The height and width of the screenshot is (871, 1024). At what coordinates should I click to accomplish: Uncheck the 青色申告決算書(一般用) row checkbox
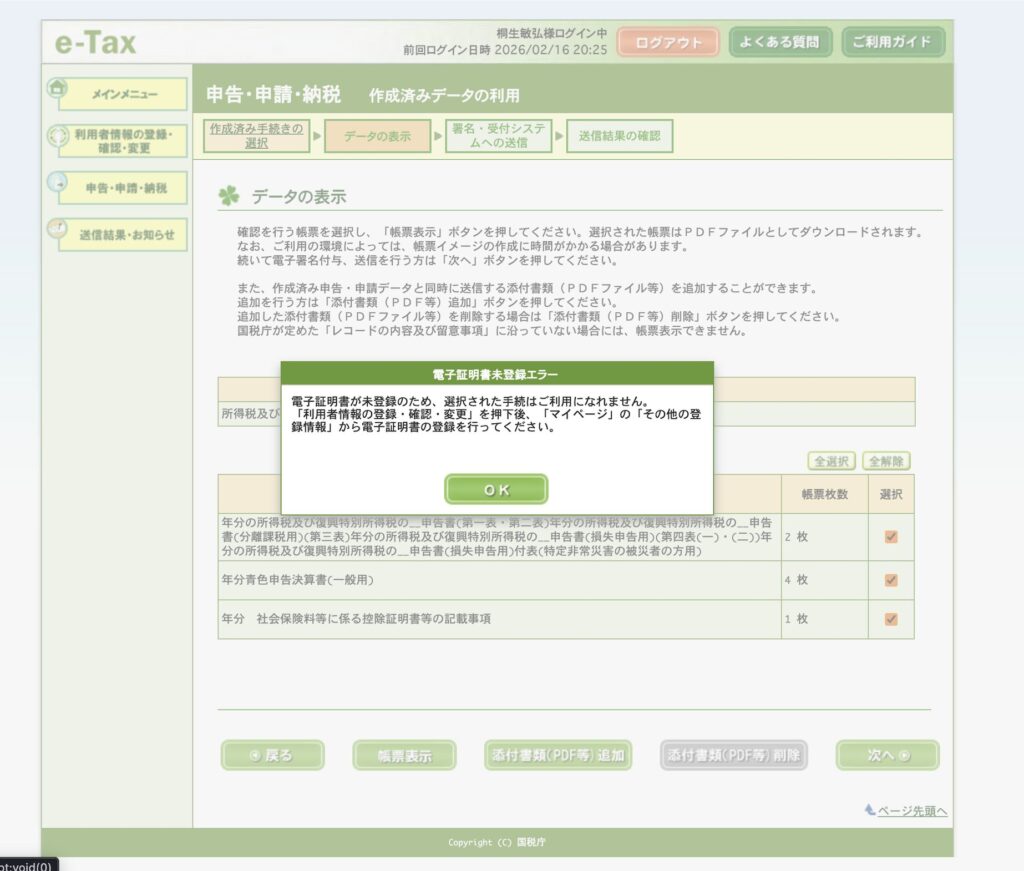(891, 580)
